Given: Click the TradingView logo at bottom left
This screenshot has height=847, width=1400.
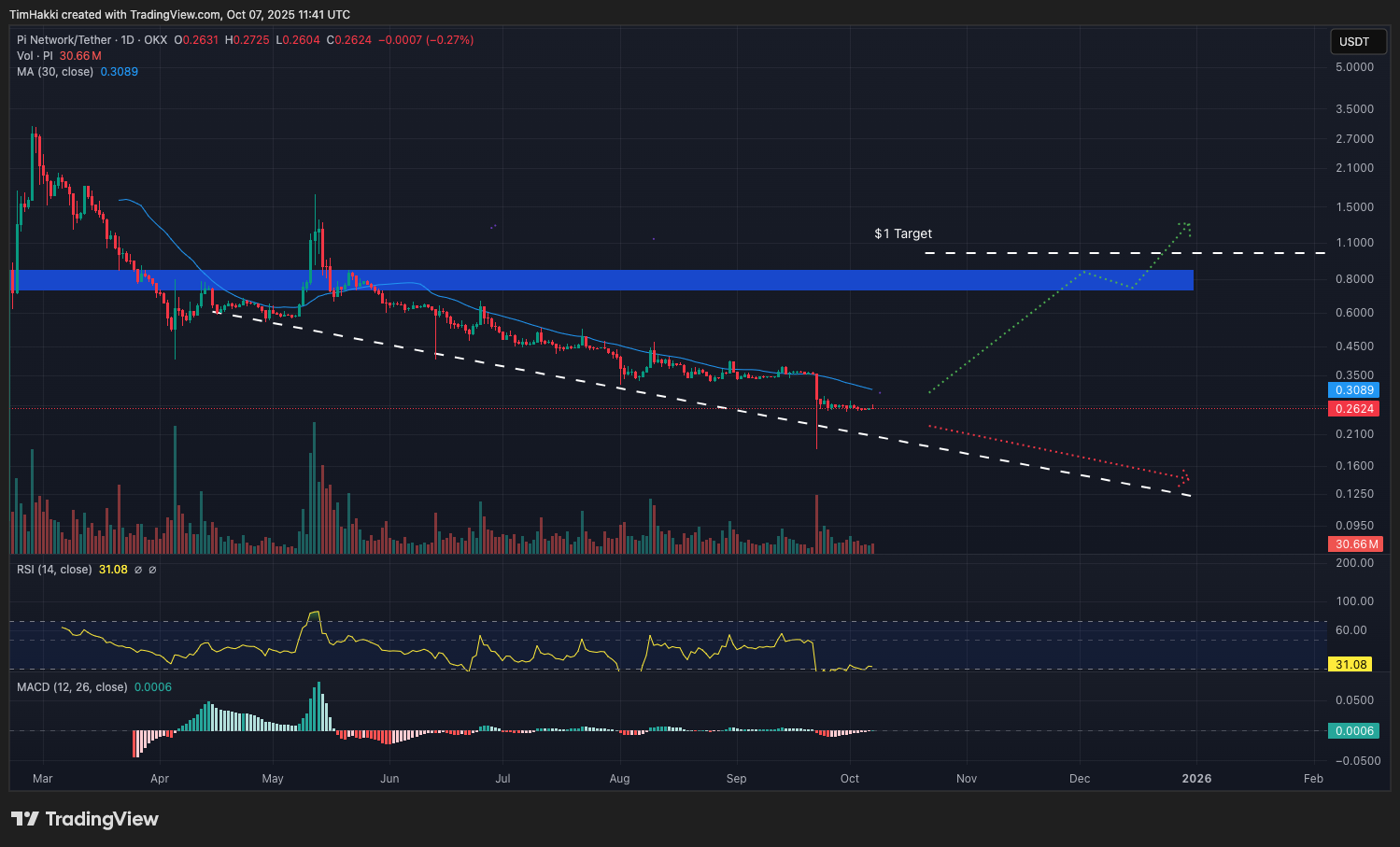Looking at the screenshot, I should (x=85, y=819).
